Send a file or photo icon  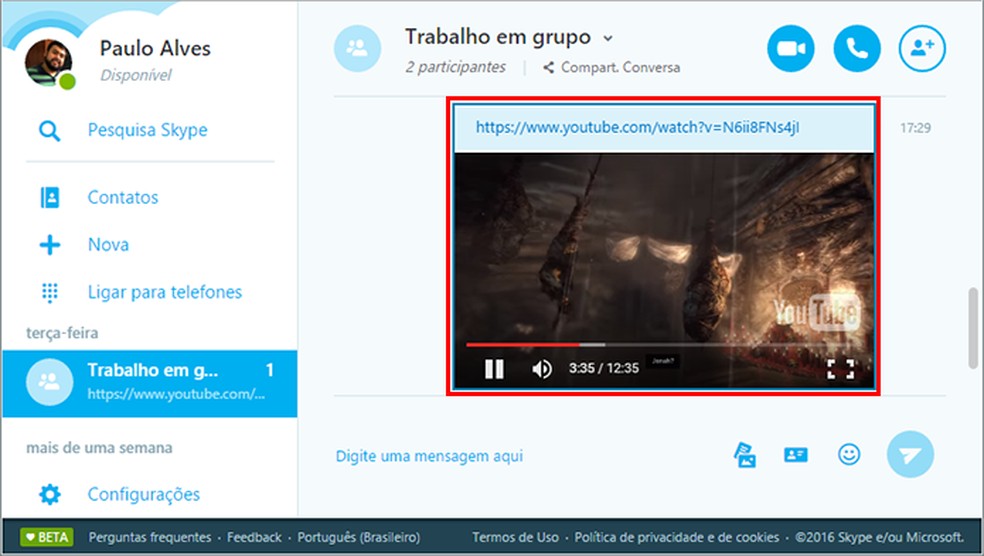[x=745, y=455]
